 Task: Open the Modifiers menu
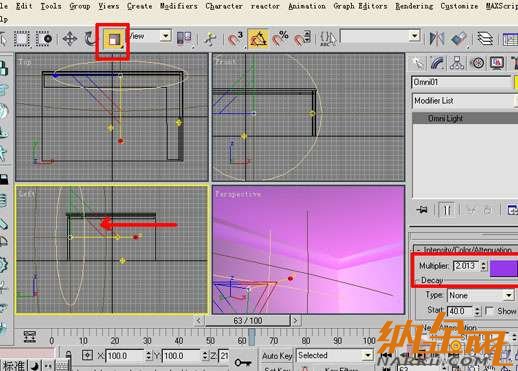pyautogui.click(x=179, y=6)
